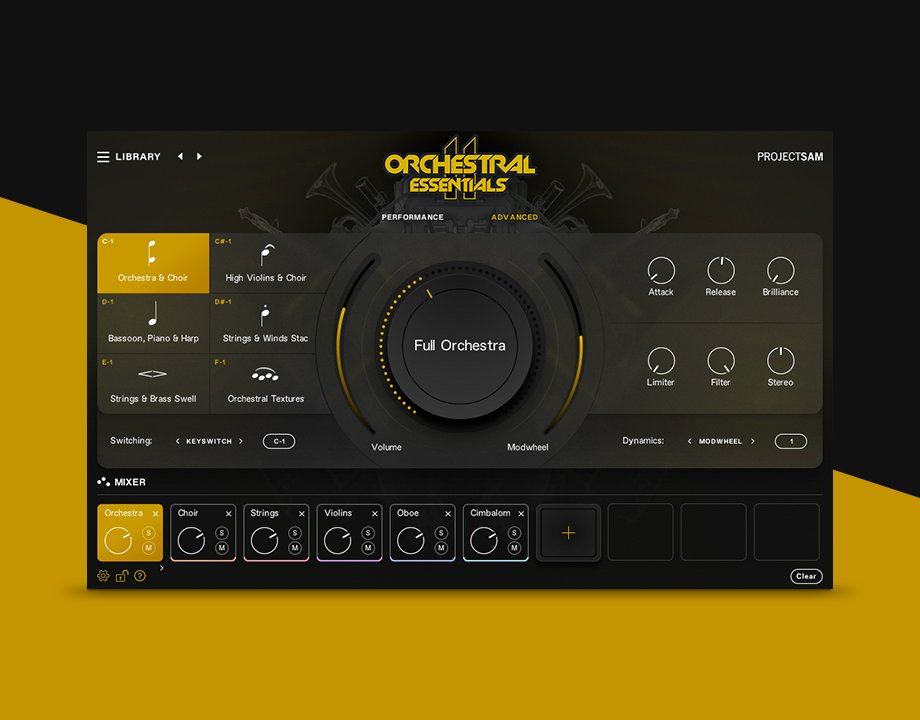Image resolution: width=920 pixels, height=720 pixels.
Task: Switch to the ADVANCED tab
Action: point(513,216)
